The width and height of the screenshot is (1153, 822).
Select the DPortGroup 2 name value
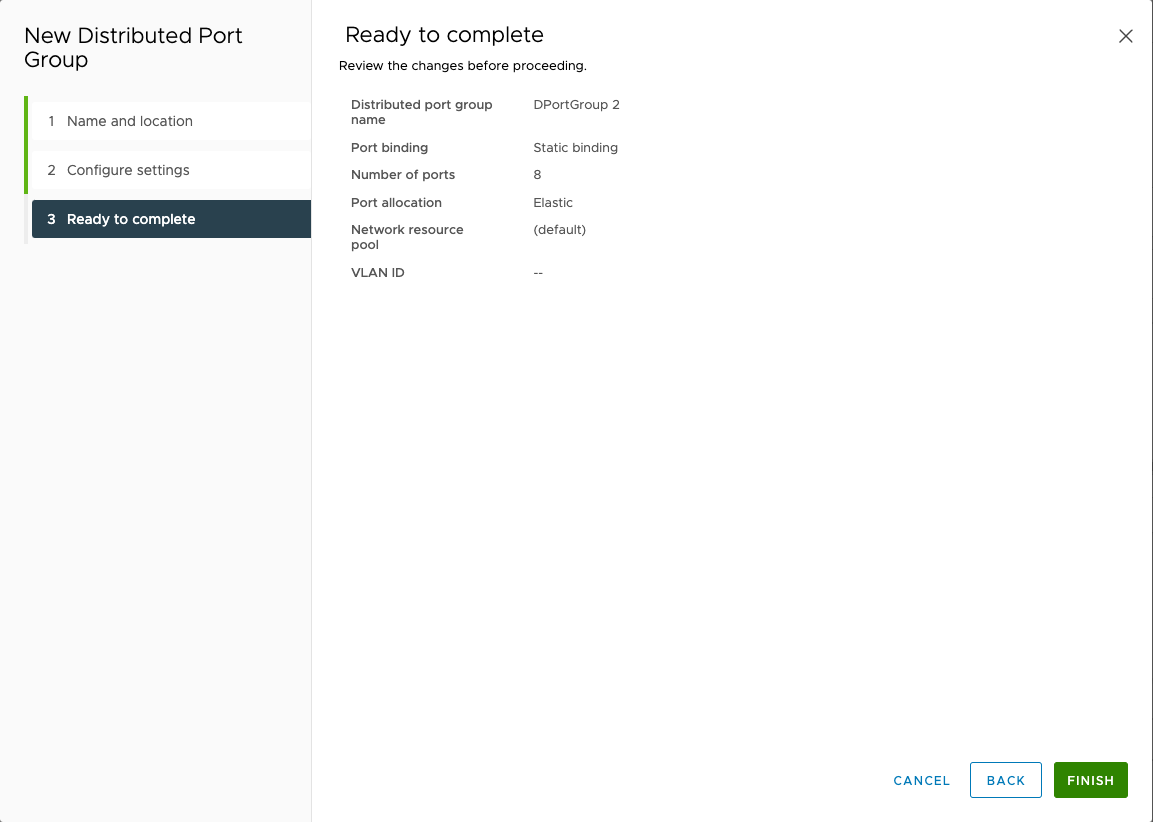(577, 104)
